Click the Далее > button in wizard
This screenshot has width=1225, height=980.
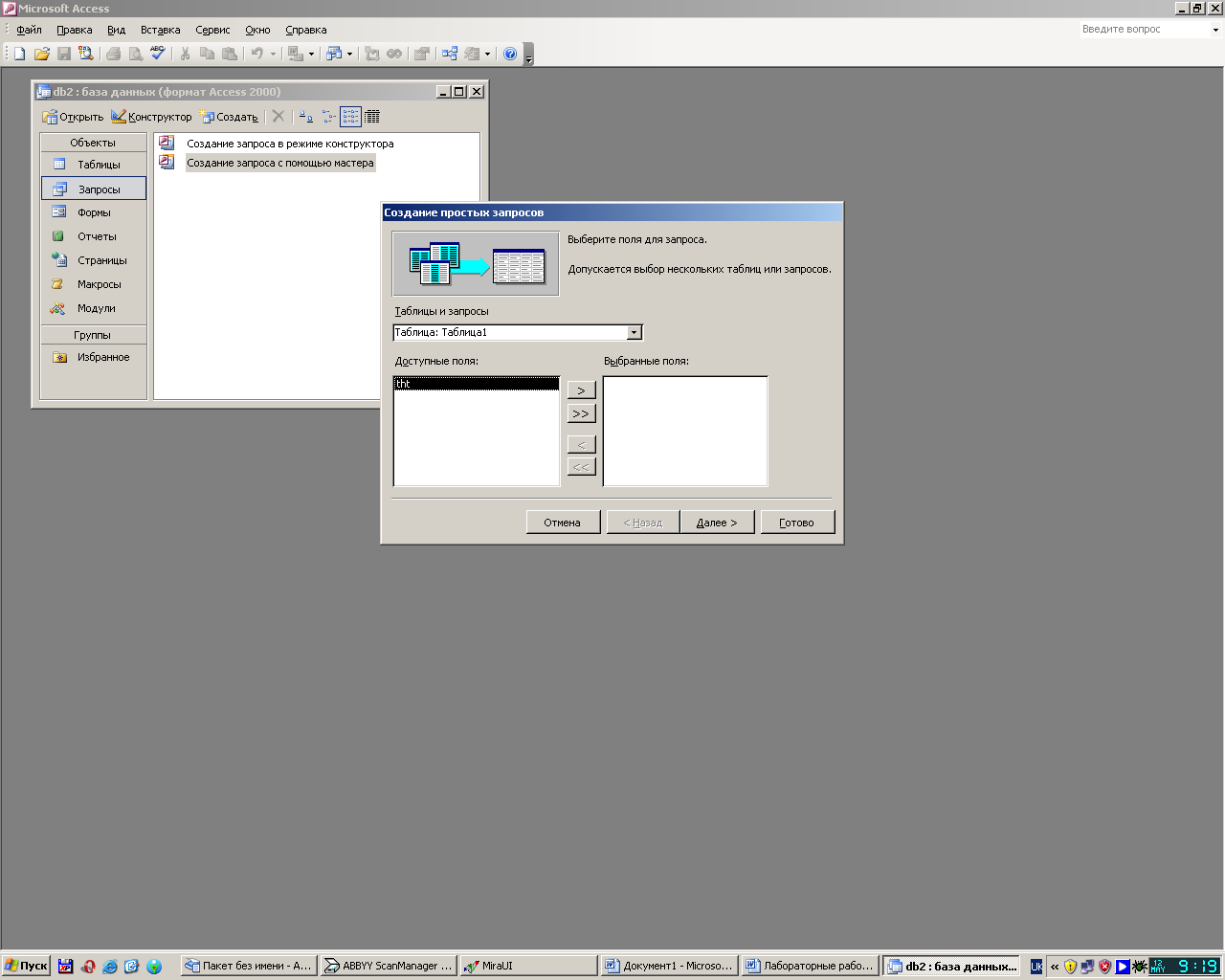[717, 523]
